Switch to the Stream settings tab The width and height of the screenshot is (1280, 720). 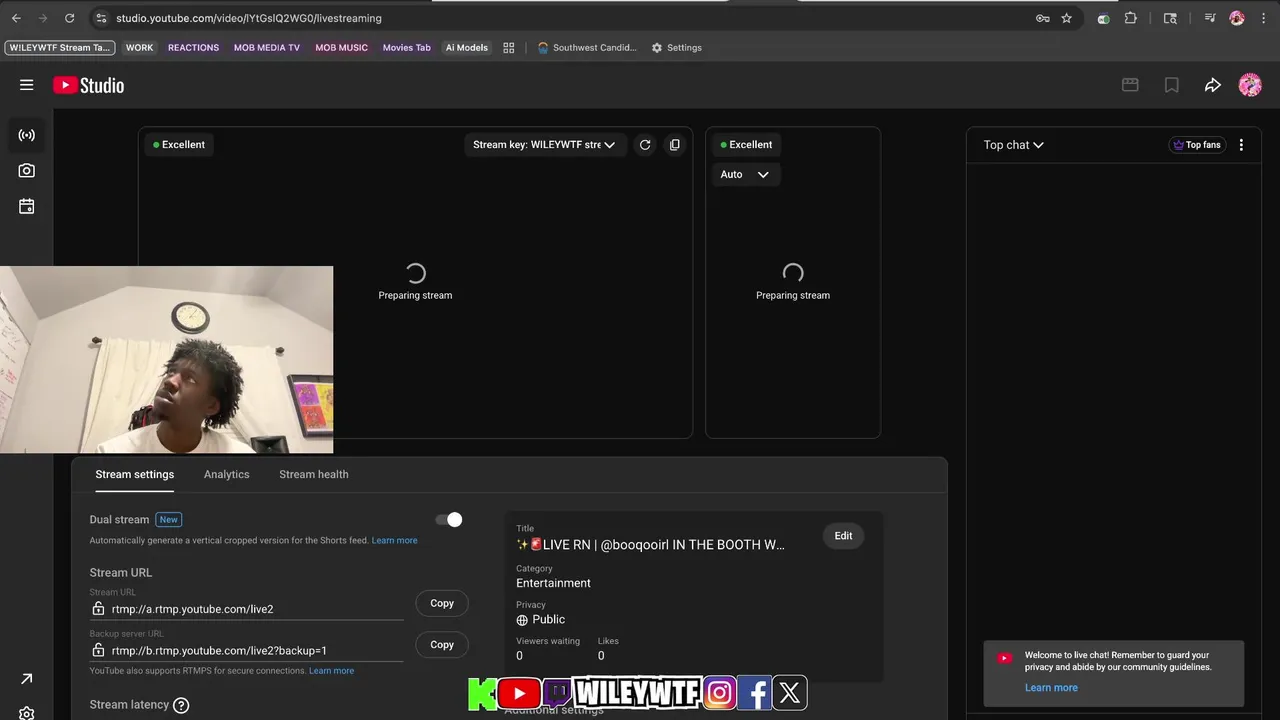(x=135, y=474)
